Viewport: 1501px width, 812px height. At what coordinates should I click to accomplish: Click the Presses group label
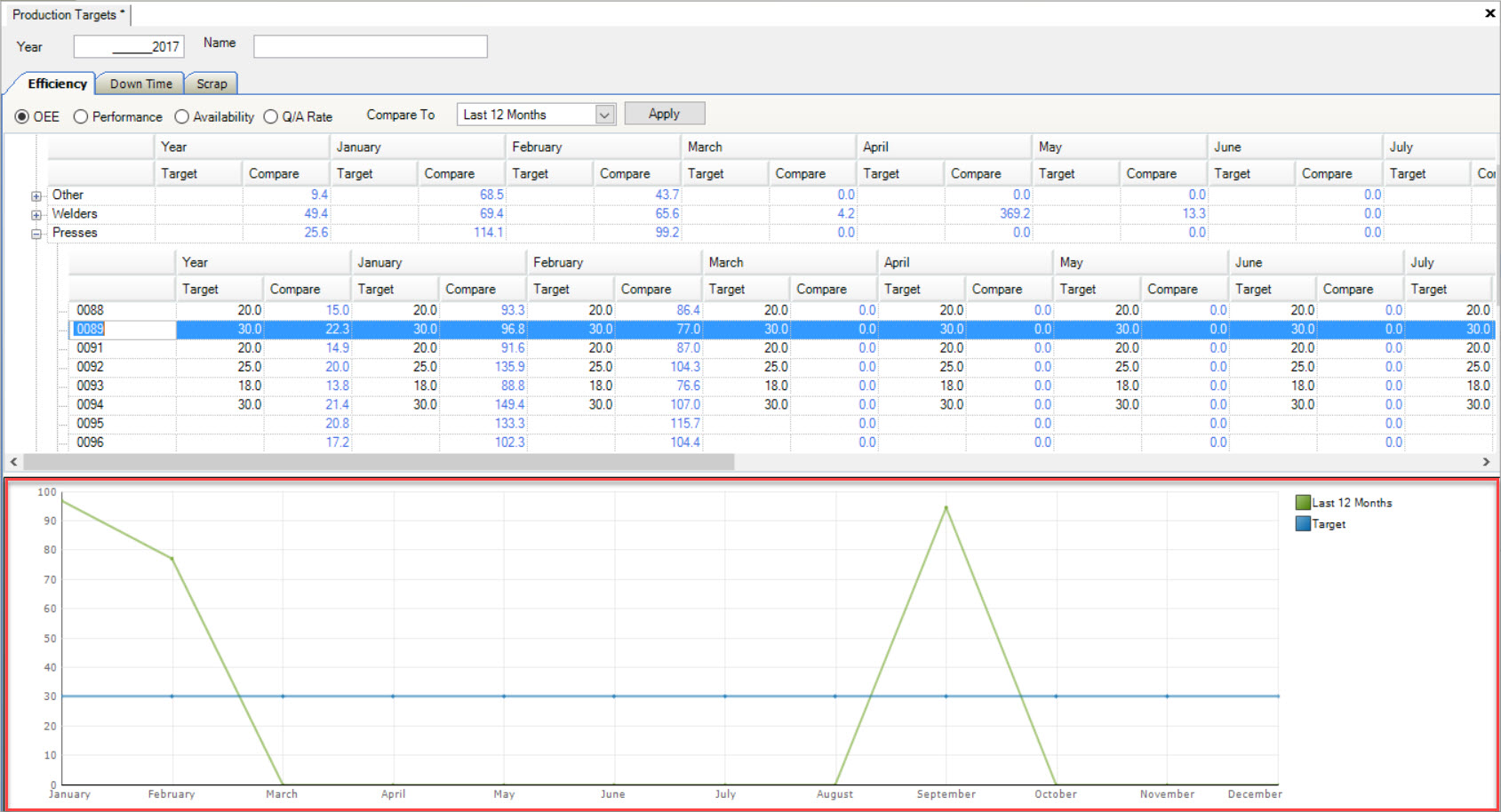[x=75, y=233]
